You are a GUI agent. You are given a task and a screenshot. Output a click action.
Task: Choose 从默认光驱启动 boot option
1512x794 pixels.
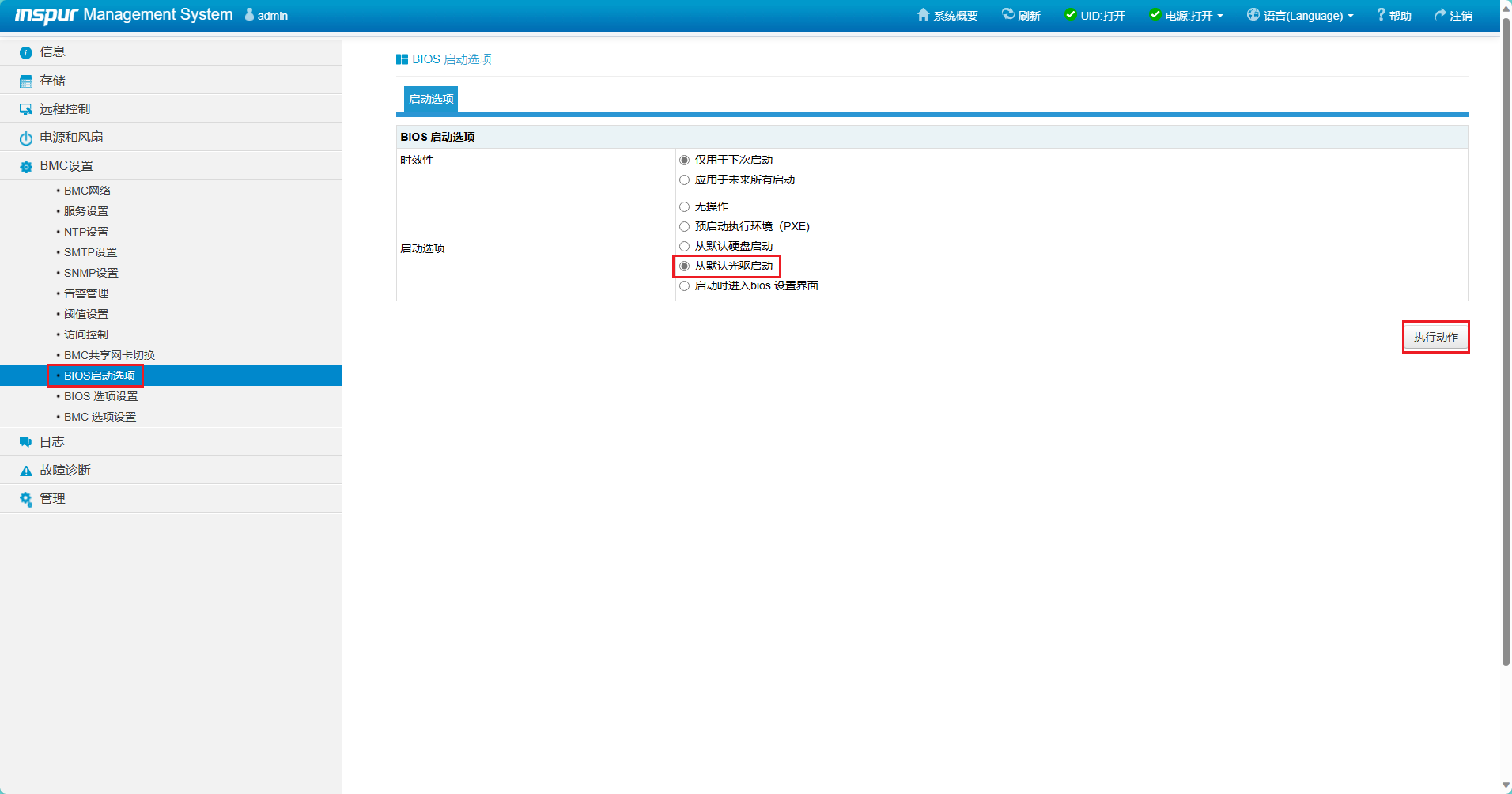click(685, 267)
